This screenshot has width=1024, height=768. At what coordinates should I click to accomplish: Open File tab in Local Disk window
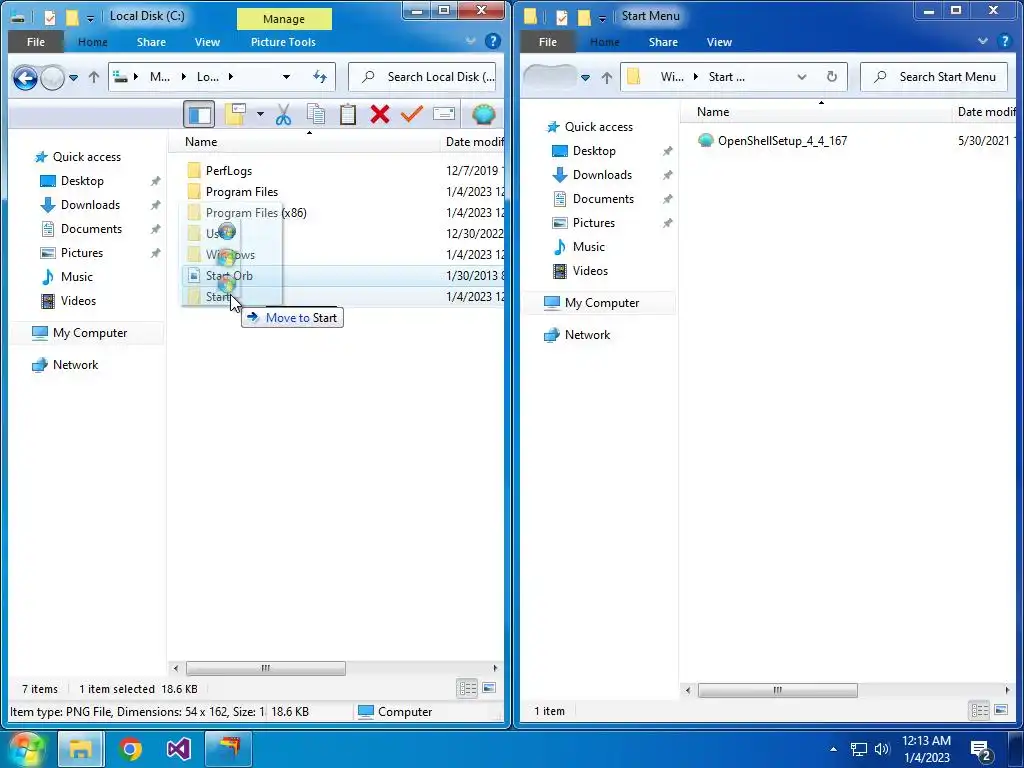coord(36,42)
